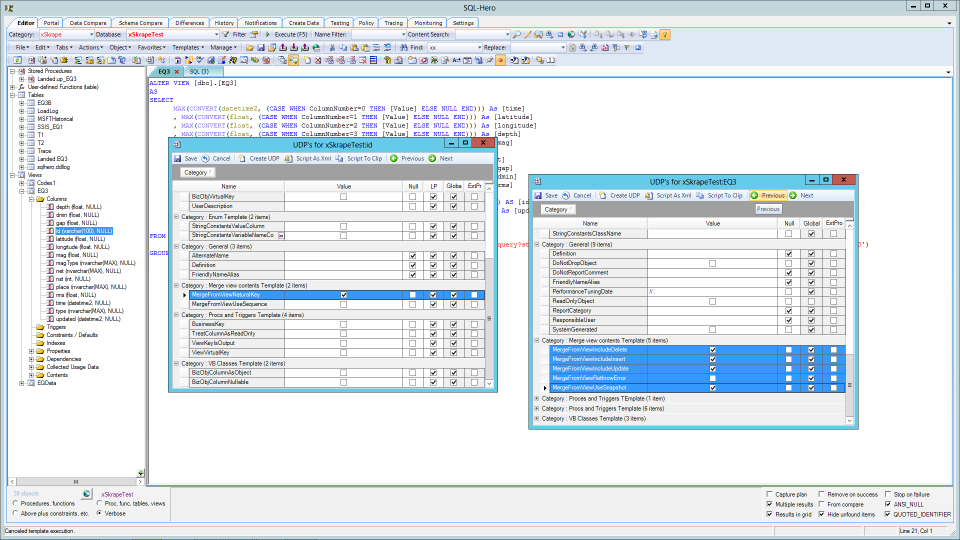Click Script To Clip in xSkrapeTest:EQ3 window
960x540 pixels.
tap(719, 195)
